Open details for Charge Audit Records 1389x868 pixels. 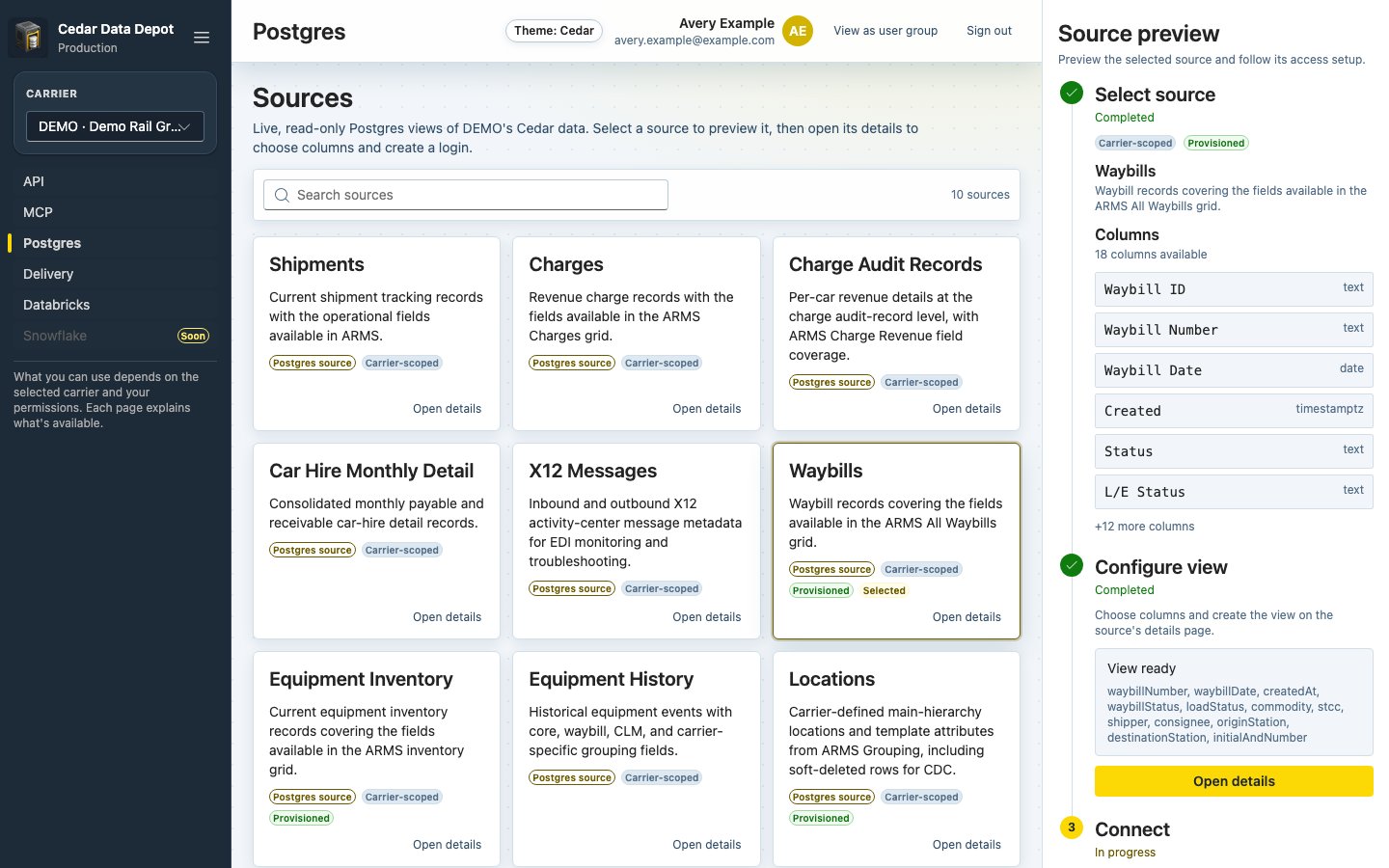967,409
